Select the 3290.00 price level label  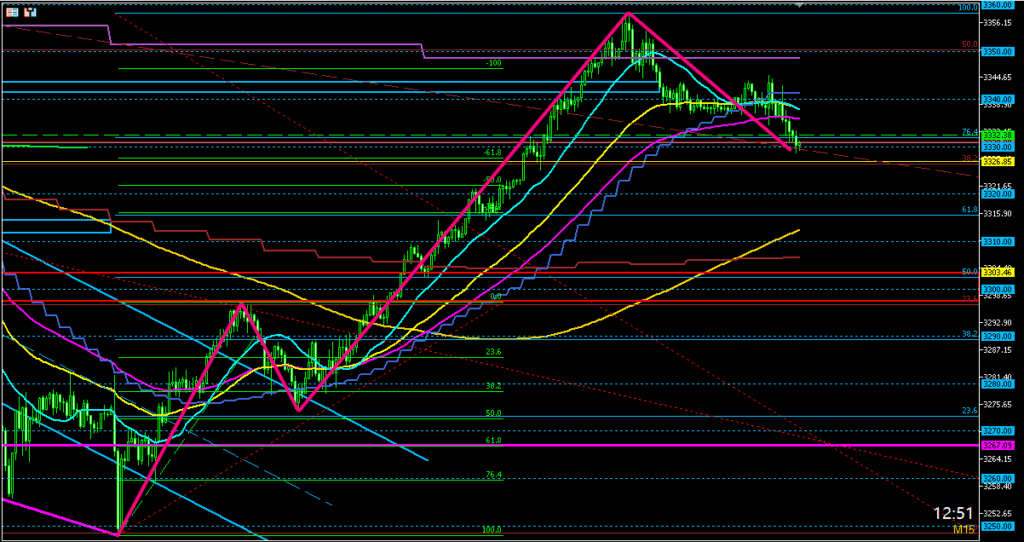(x=998, y=336)
